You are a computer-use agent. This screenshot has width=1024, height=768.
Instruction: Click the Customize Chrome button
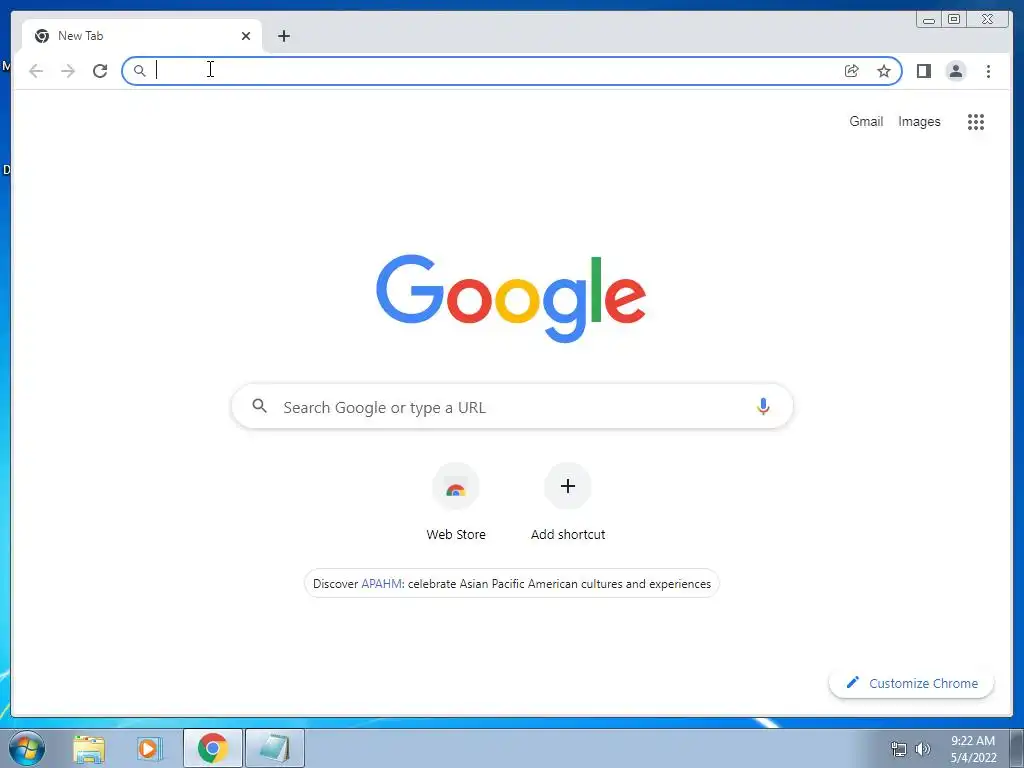pos(912,683)
